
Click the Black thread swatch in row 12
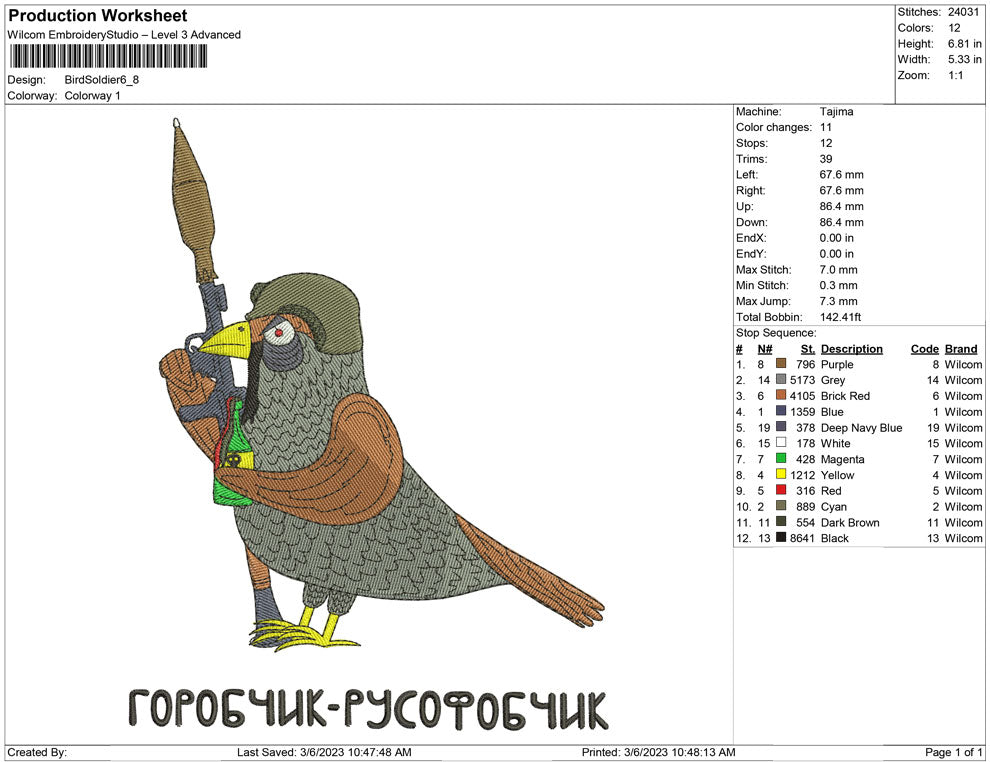(781, 538)
